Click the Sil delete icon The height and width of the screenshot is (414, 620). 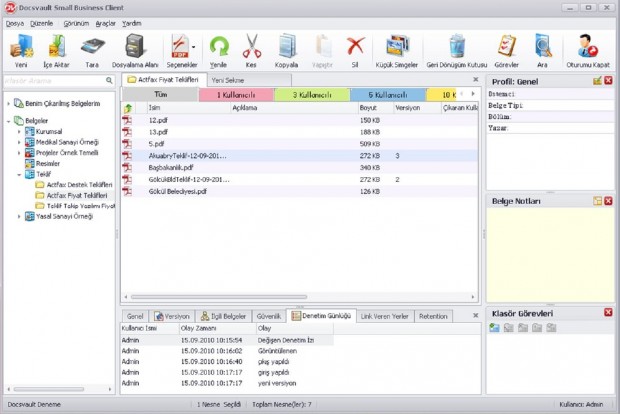pos(355,46)
